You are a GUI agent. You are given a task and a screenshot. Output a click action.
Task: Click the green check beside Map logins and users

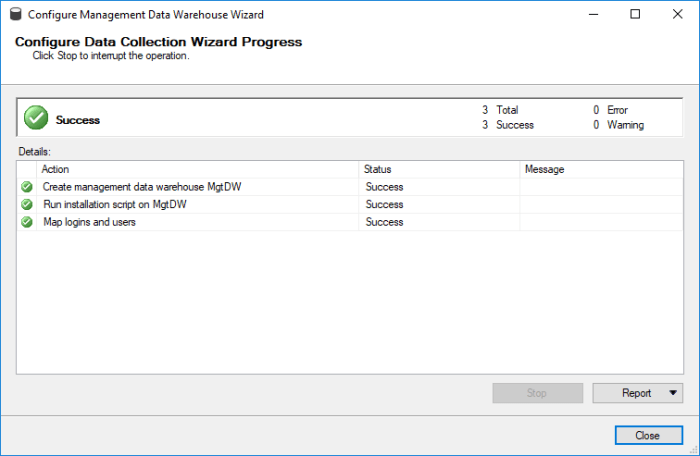point(27,222)
